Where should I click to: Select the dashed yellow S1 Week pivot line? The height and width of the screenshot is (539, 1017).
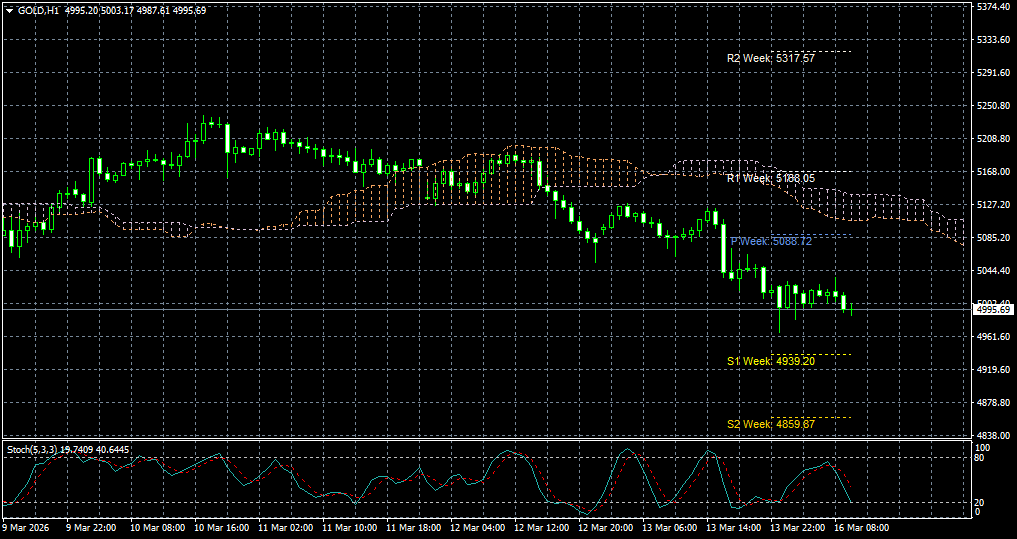pos(811,354)
